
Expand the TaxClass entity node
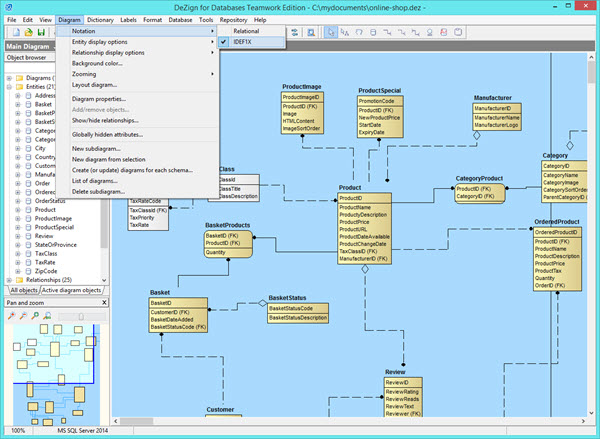(x=18, y=253)
